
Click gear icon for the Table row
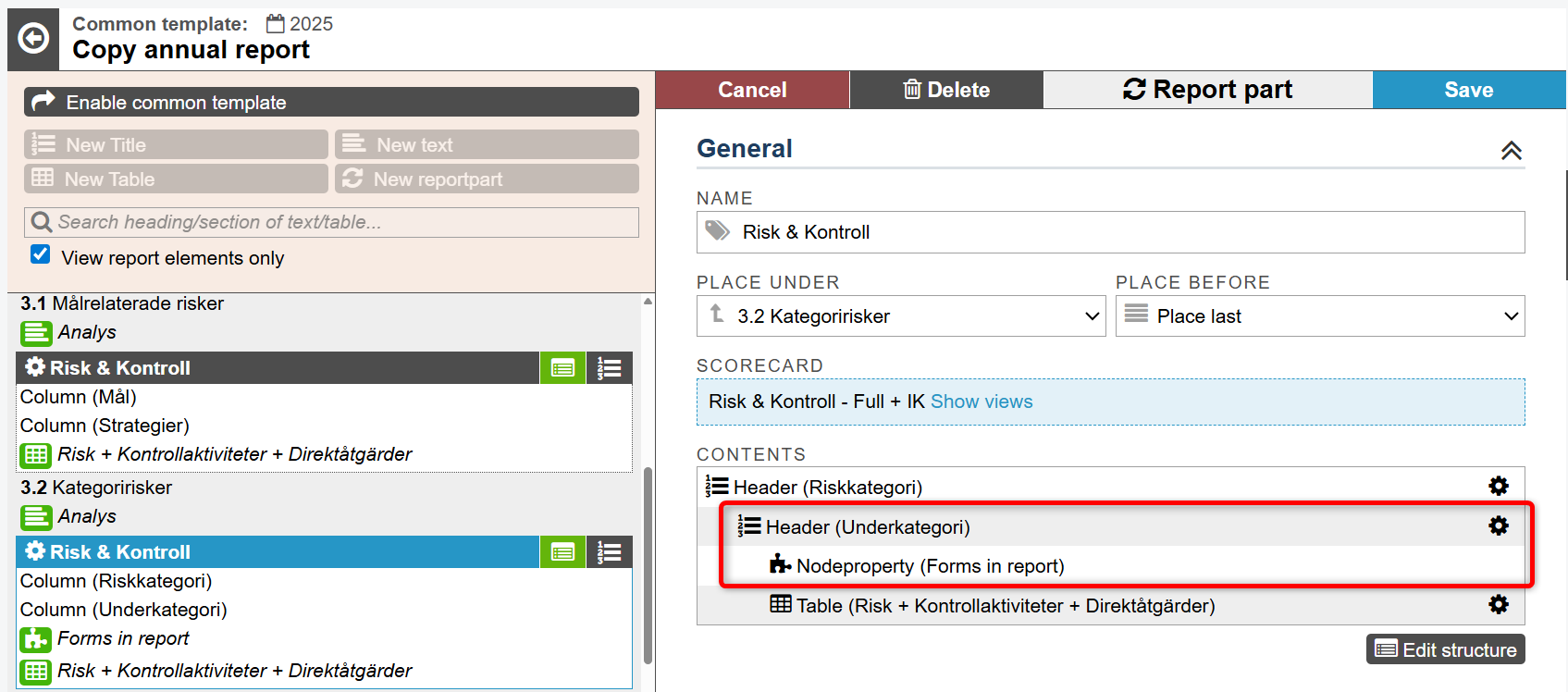point(1498,604)
